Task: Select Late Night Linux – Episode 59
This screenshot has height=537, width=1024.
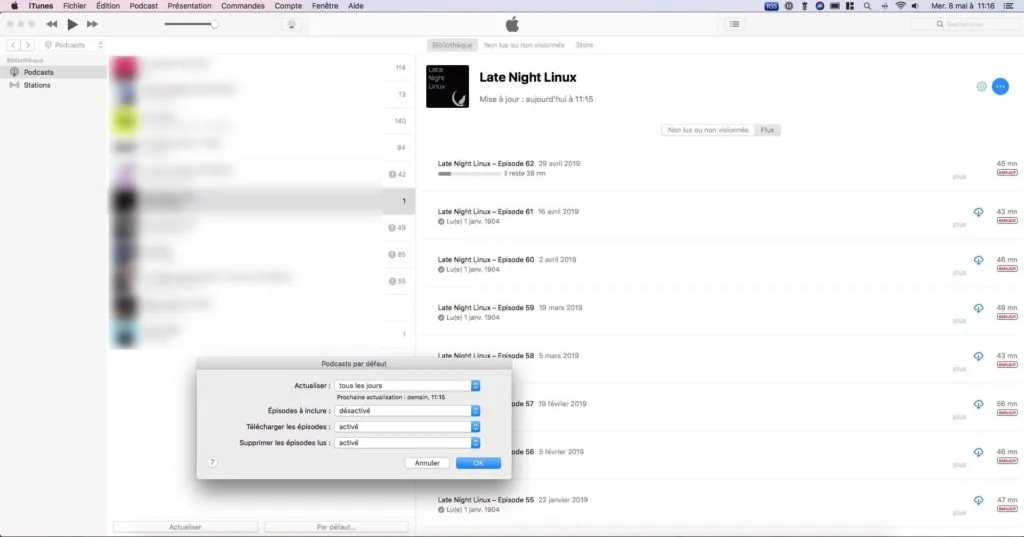Action: [485, 308]
